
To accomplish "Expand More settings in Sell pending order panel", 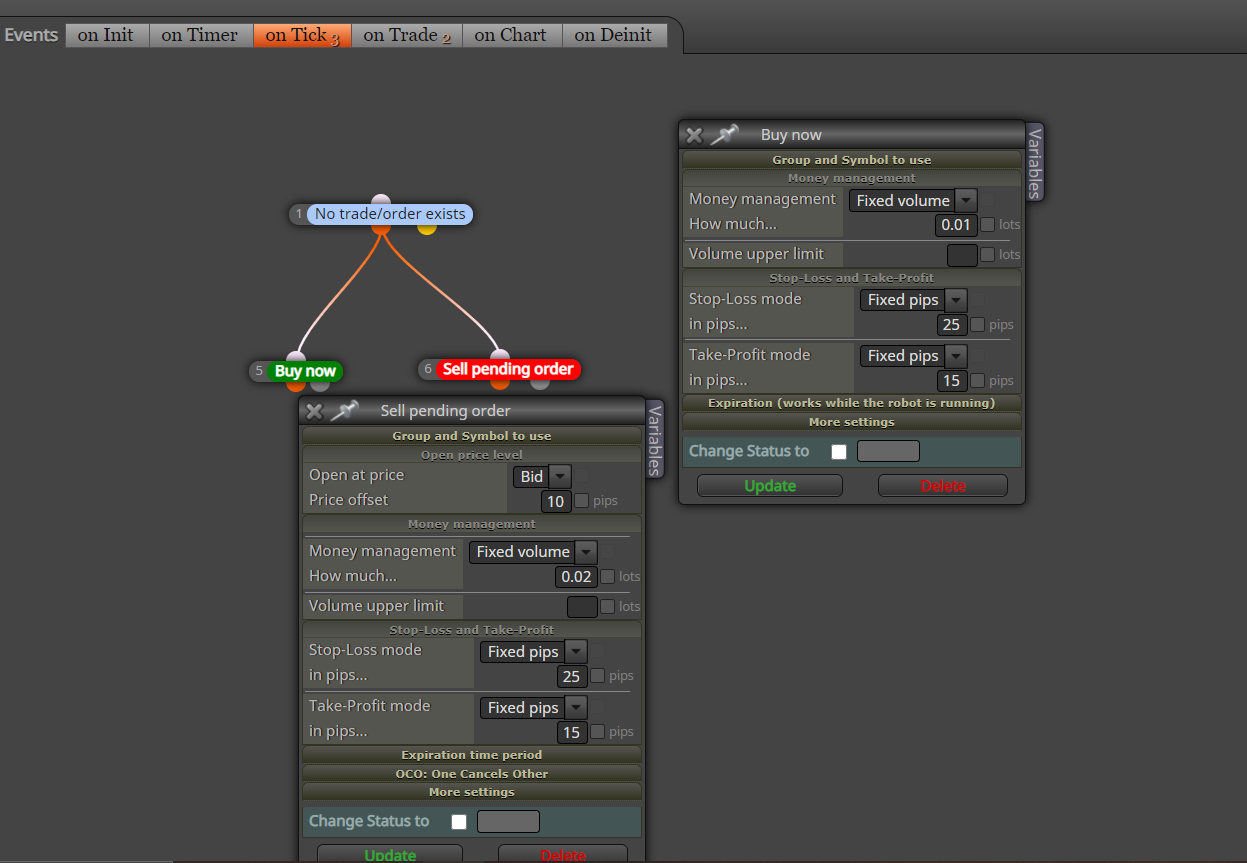I will click(x=472, y=792).
